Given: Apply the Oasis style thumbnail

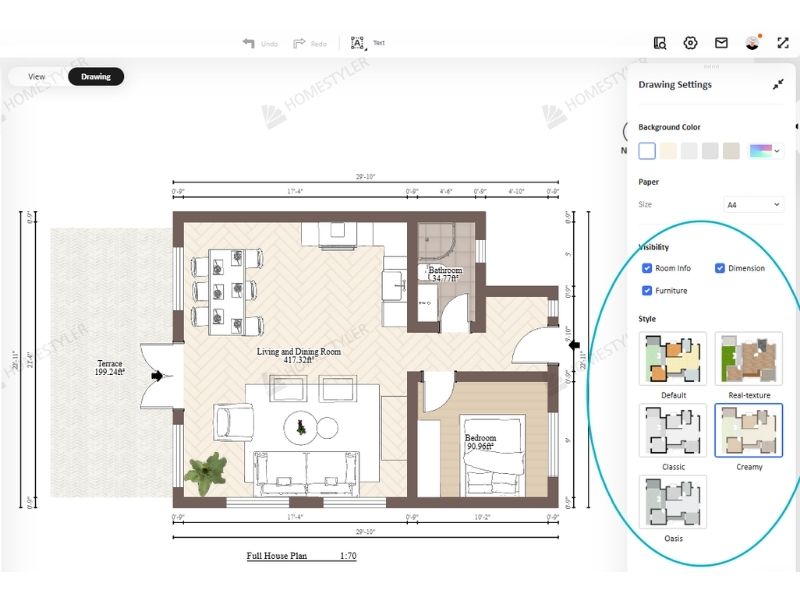Looking at the screenshot, I should pos(673,501).
